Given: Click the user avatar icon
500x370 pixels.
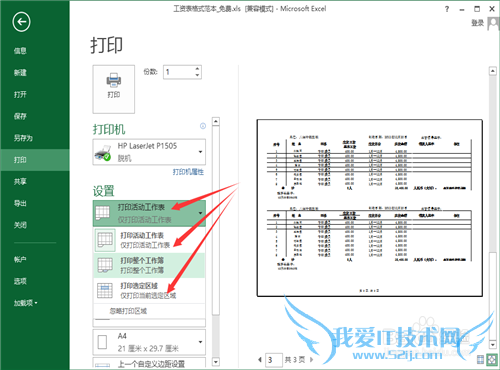Looking at the screenshot, I should 493,23.
